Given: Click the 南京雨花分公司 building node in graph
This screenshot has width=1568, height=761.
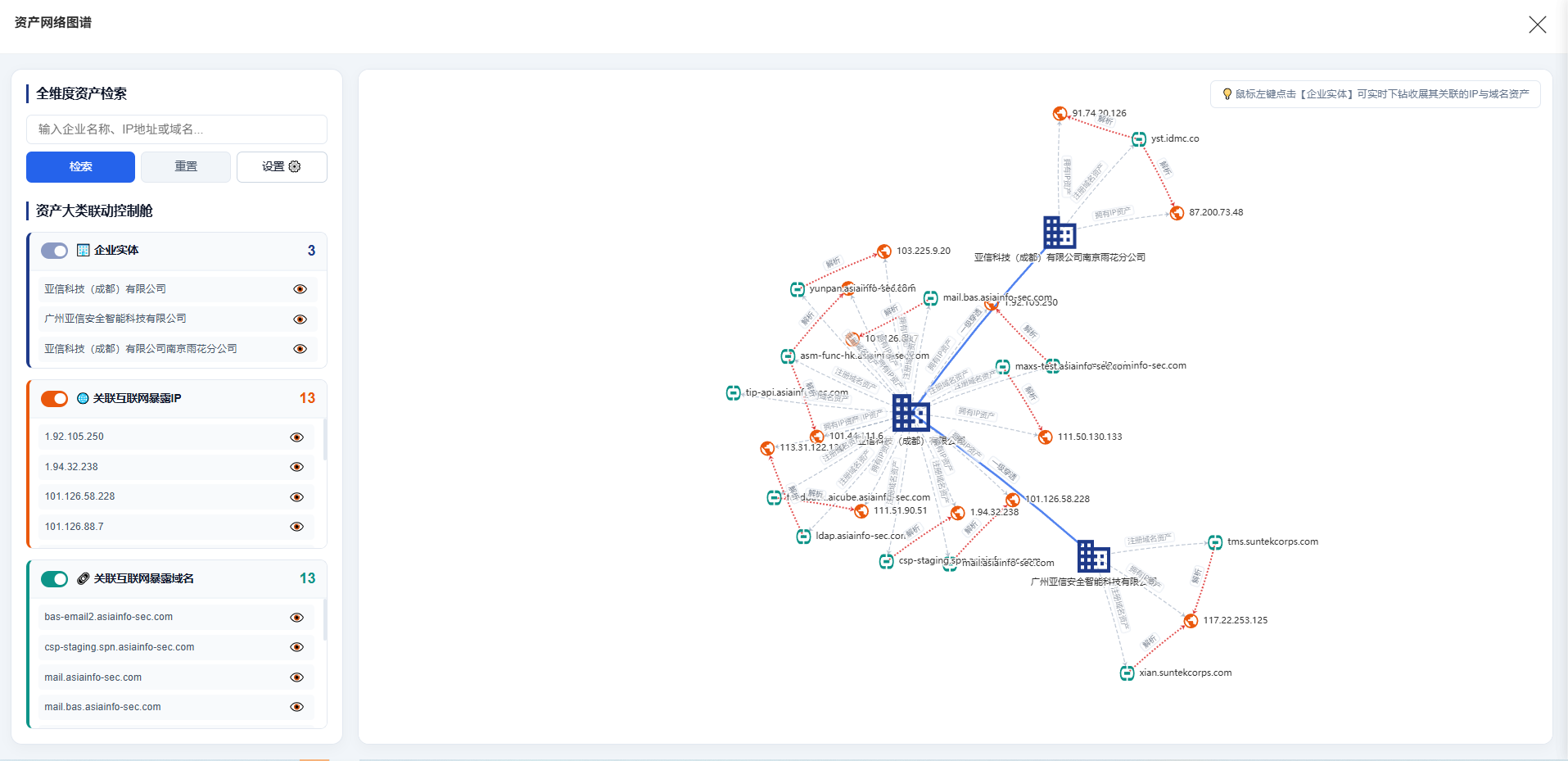Looking at the screenshot, I should tap(1060, 233).
